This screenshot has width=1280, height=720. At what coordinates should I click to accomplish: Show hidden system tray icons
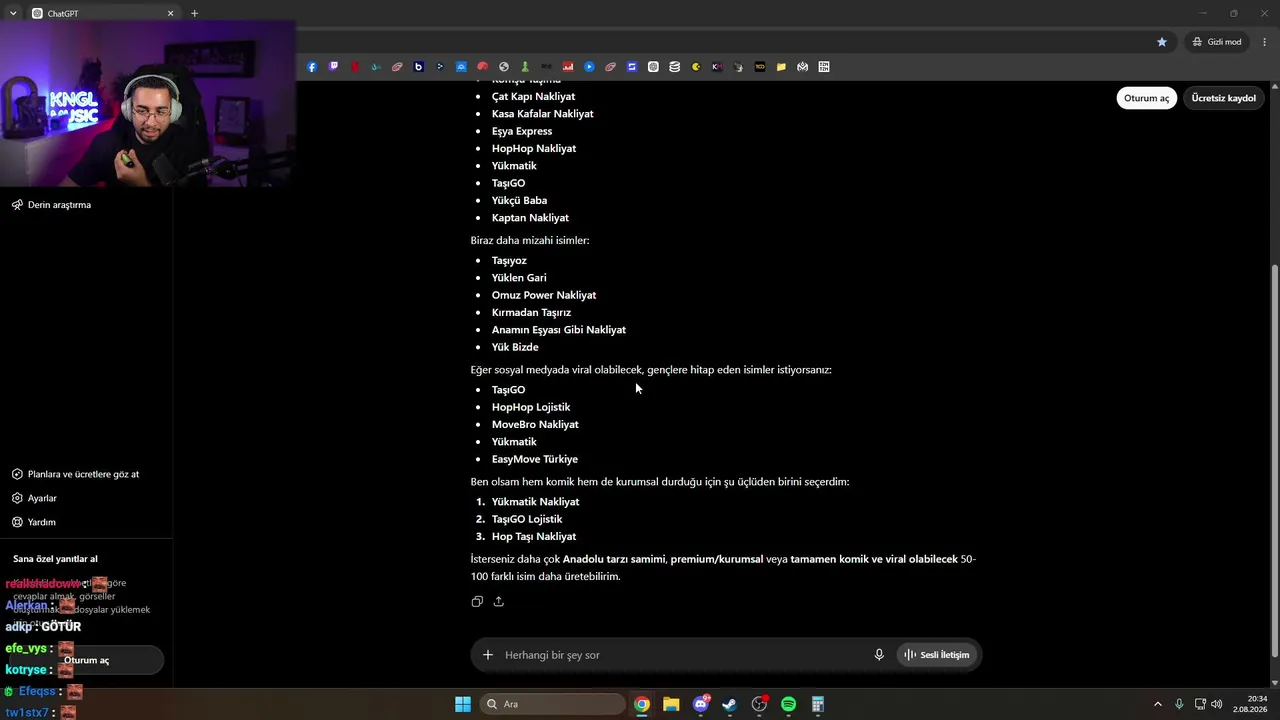1158,704
